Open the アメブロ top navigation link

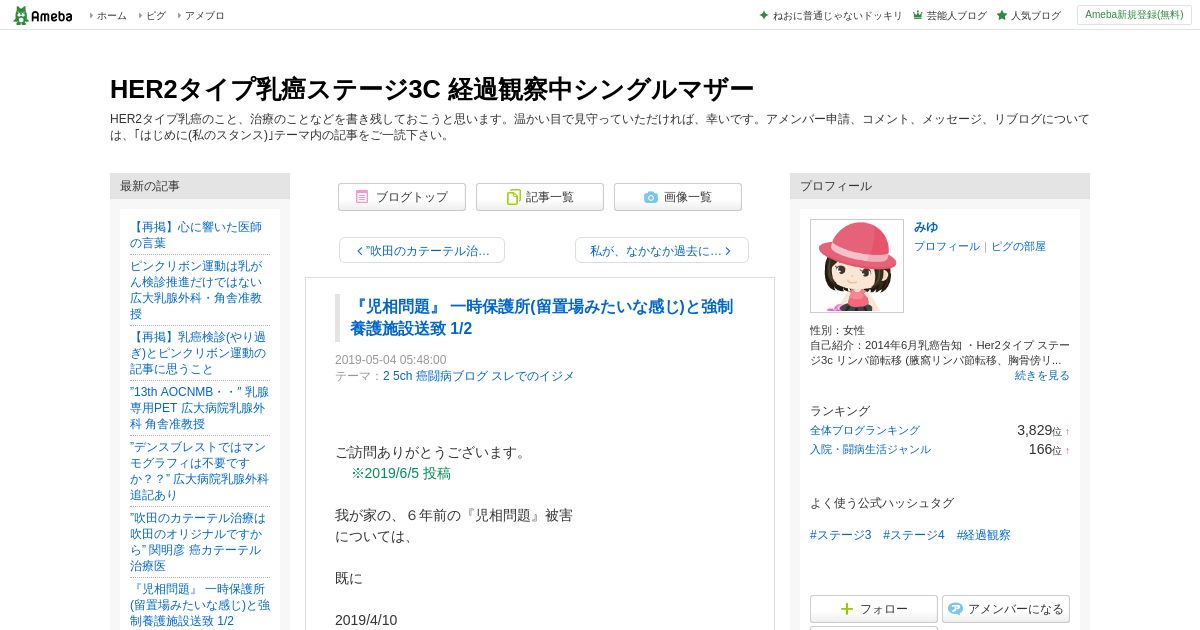(x=205, y=15)
